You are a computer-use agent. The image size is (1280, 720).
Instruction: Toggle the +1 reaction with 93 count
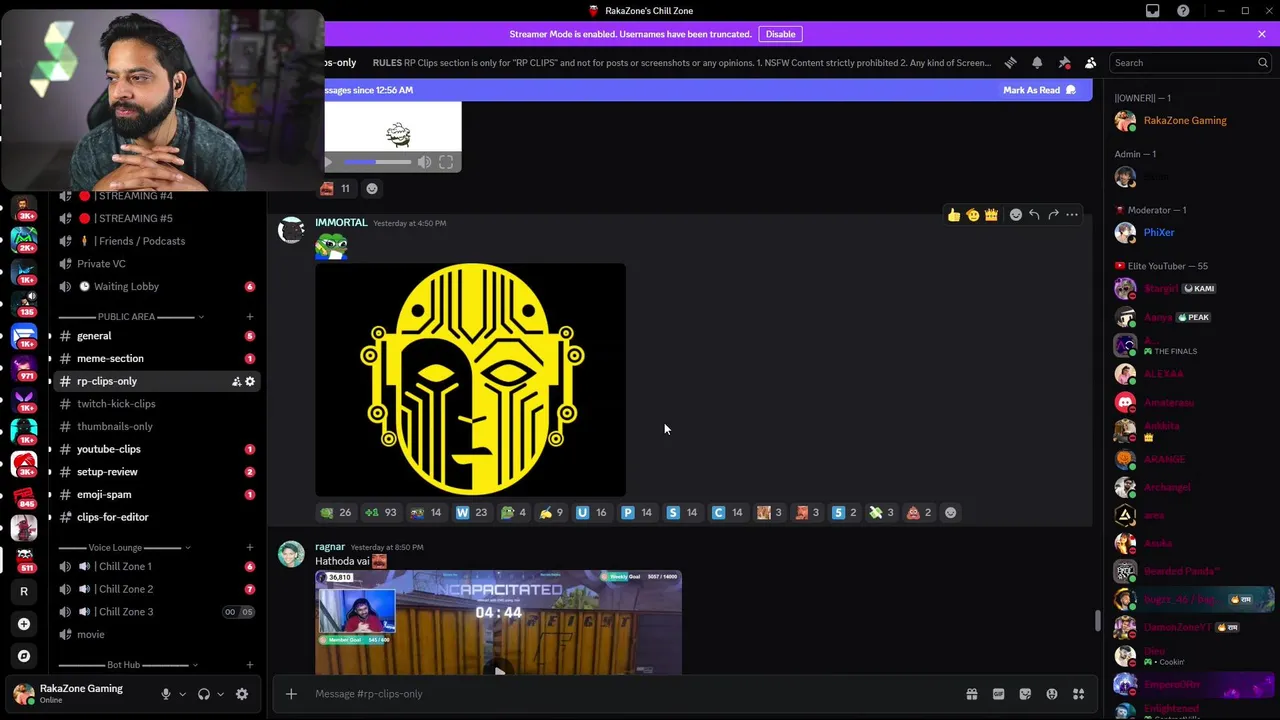click(x=381, y=513)
